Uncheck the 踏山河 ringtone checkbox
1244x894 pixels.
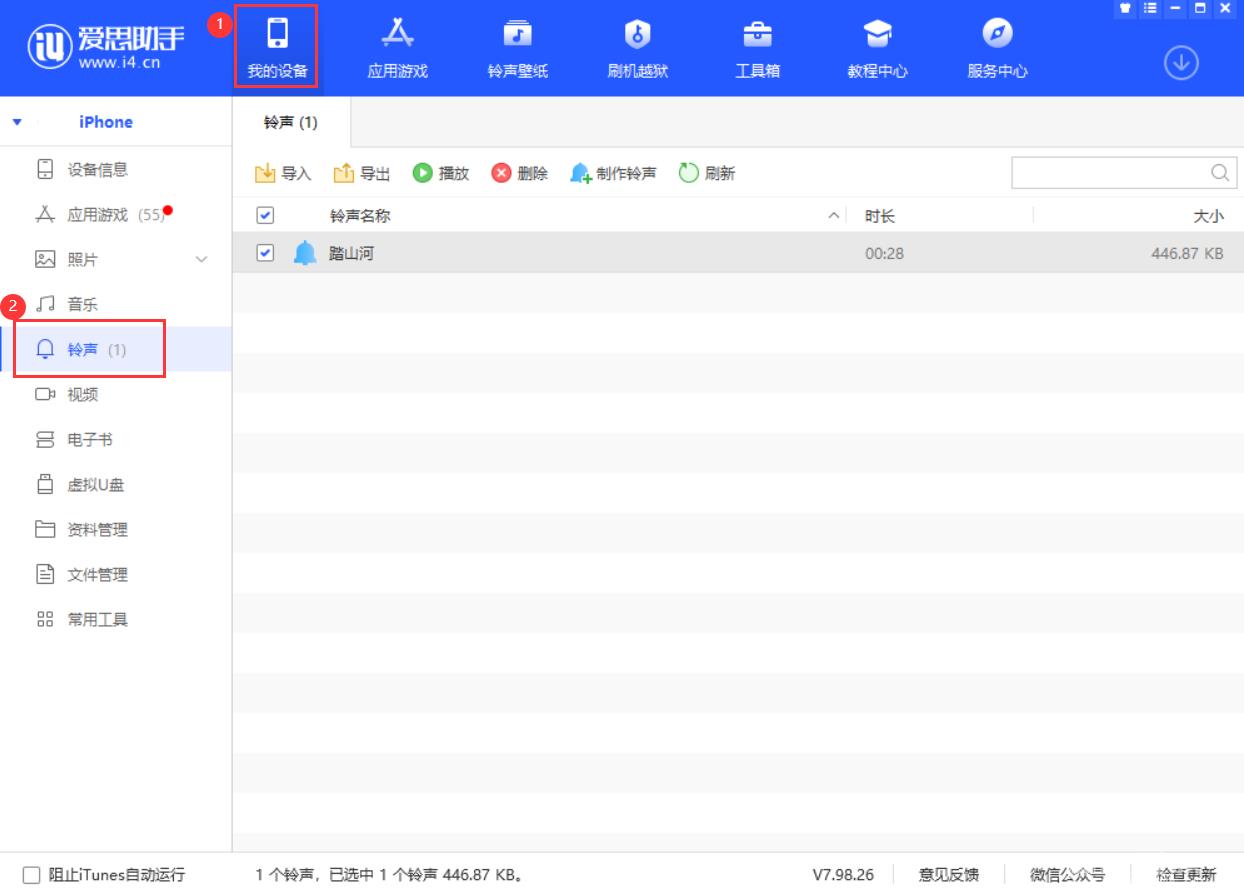pyautogui.click(x=265, y=253)
